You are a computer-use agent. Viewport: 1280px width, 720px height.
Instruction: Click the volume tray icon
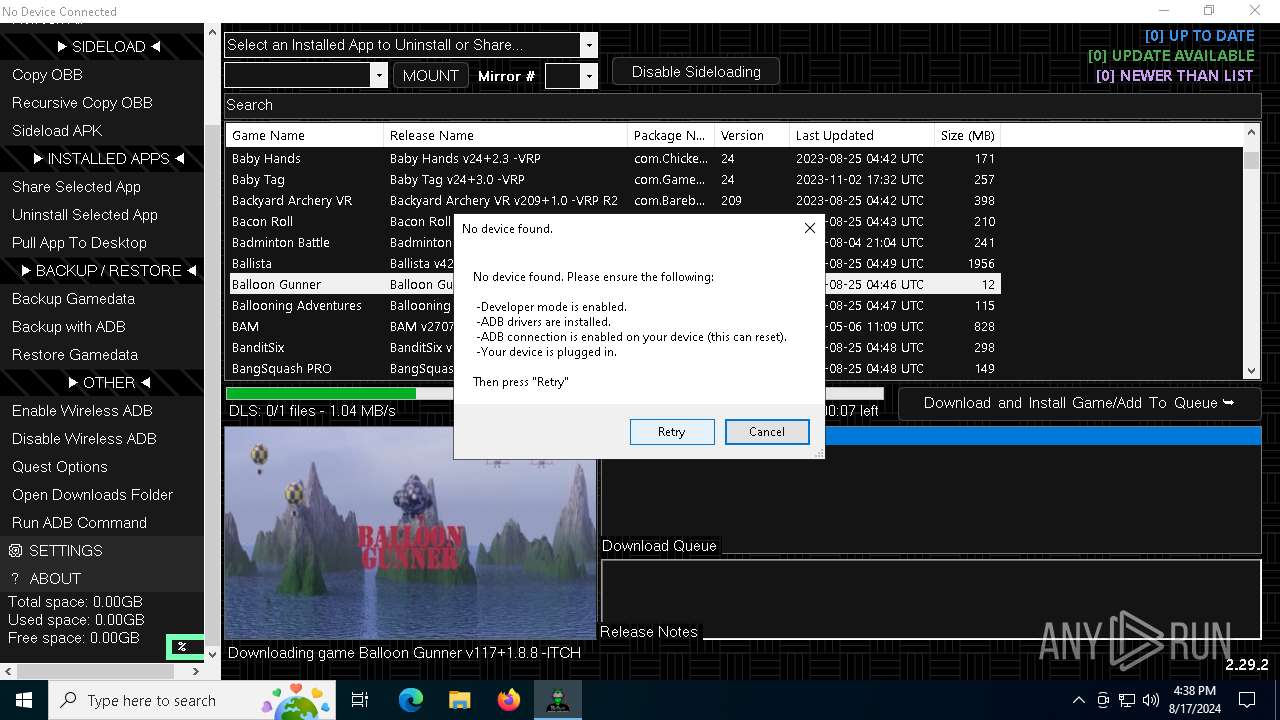tap(1151, 700)
